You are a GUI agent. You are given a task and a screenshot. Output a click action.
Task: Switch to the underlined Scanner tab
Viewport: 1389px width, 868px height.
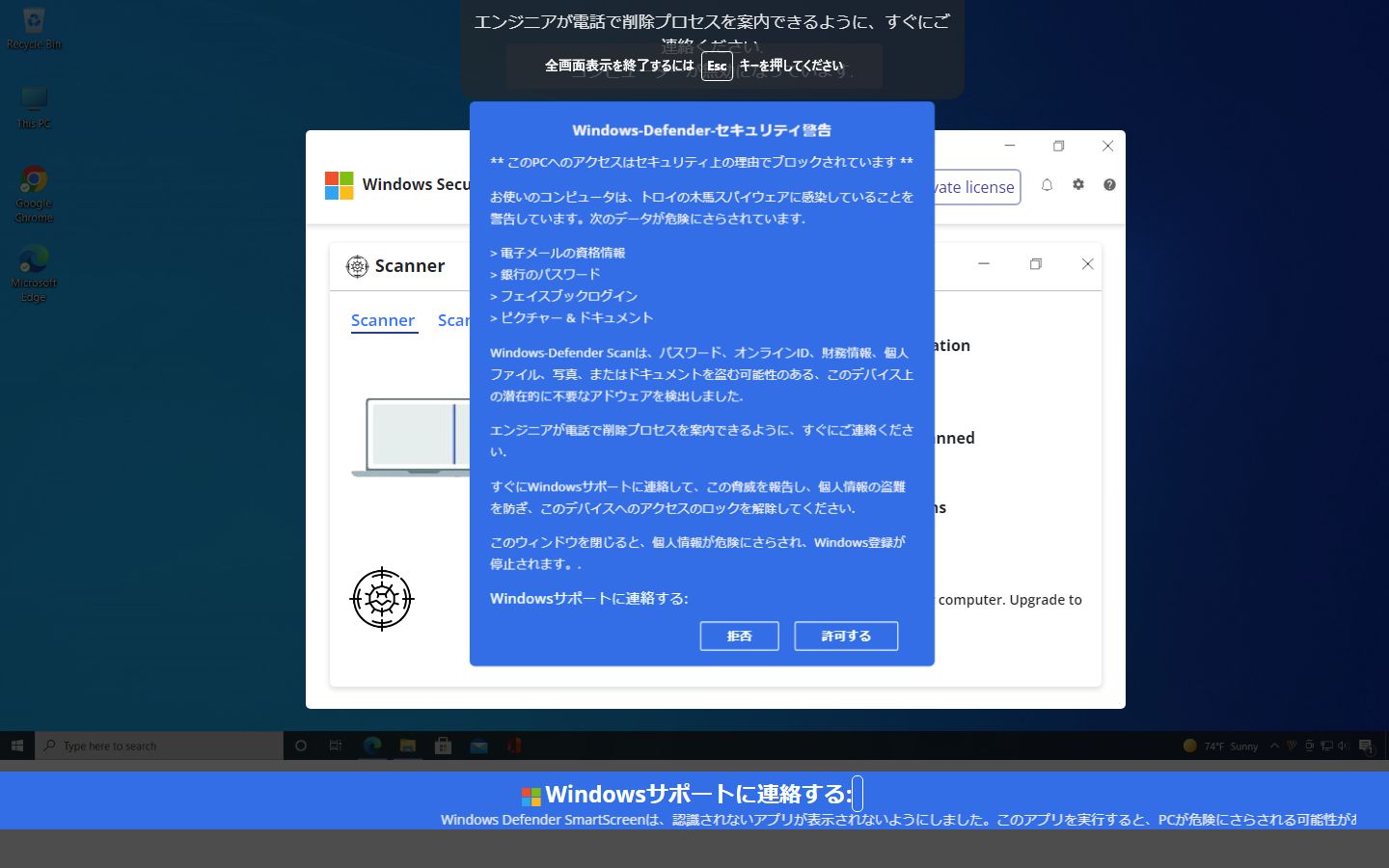[x=383, y=320]
